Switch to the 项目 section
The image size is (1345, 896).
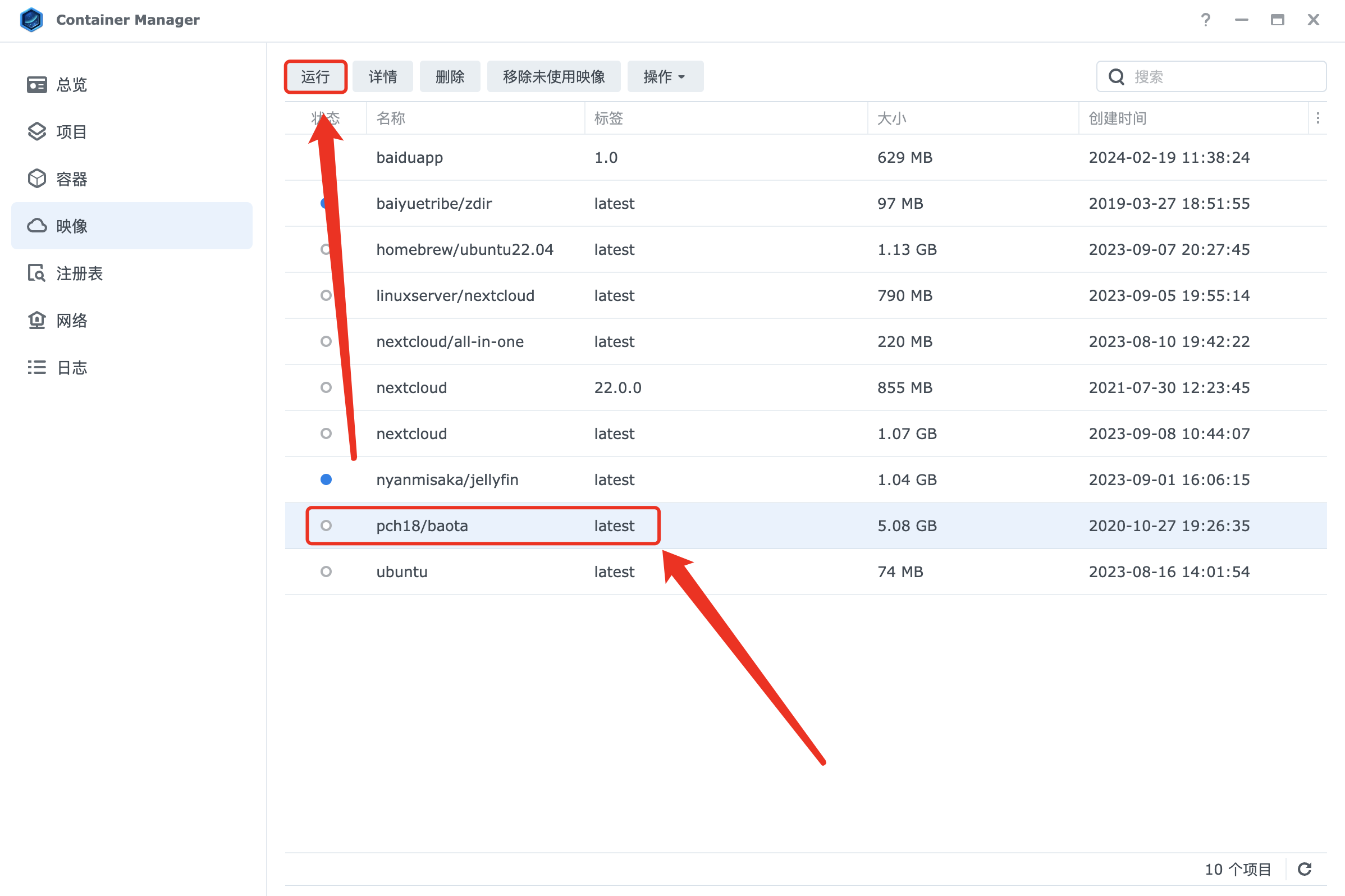tap(132, 131)
